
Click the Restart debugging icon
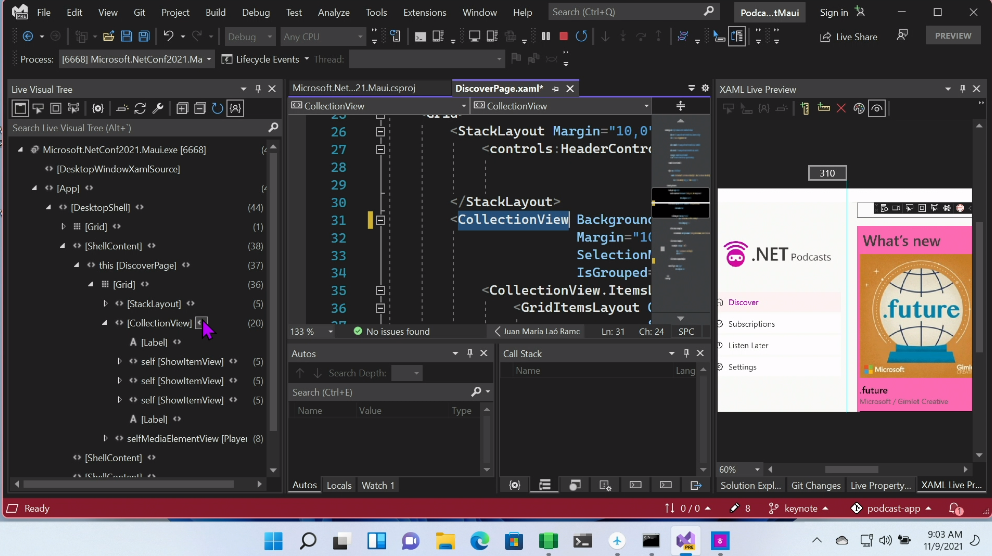(583, 37)
